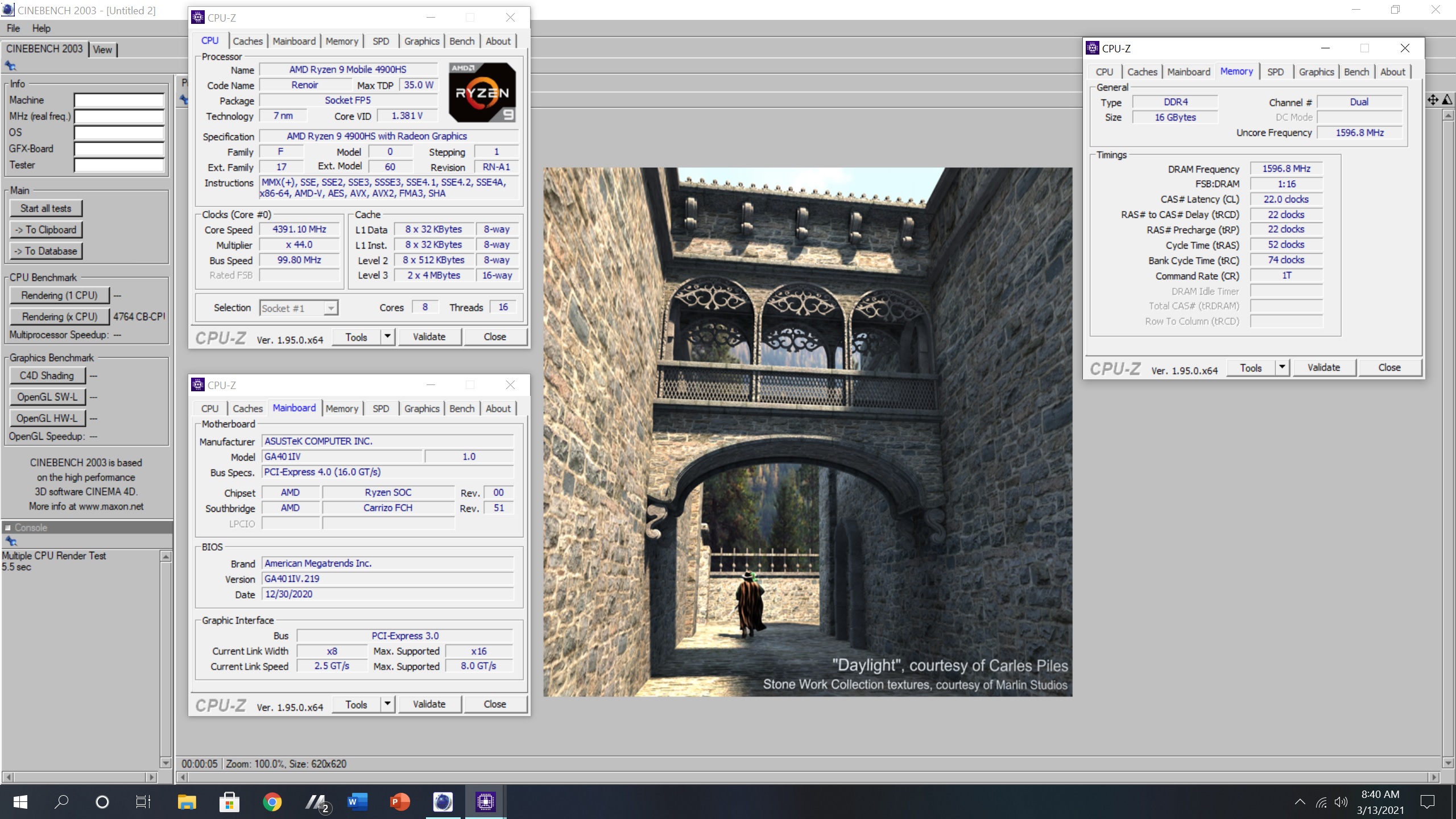Click the pin icon below CINEBENCH 2003 tab
The width and height of the screenshot is (1456, 819).
pyautogui.click(x=10, y=66)
